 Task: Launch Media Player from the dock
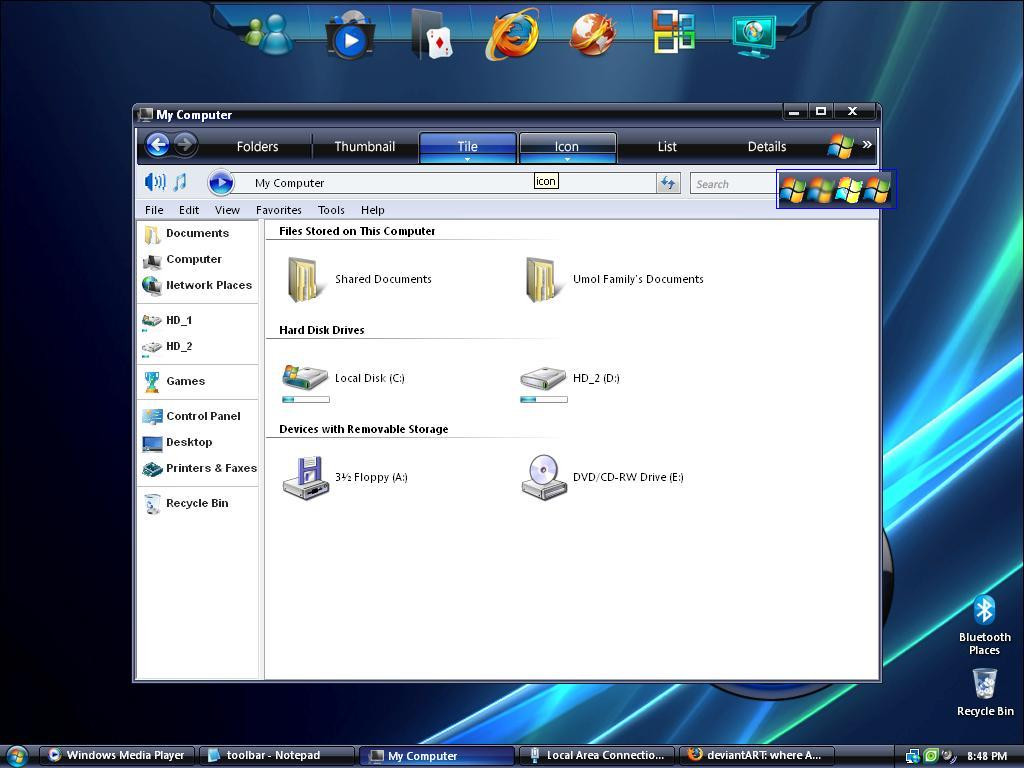[350, 35]
